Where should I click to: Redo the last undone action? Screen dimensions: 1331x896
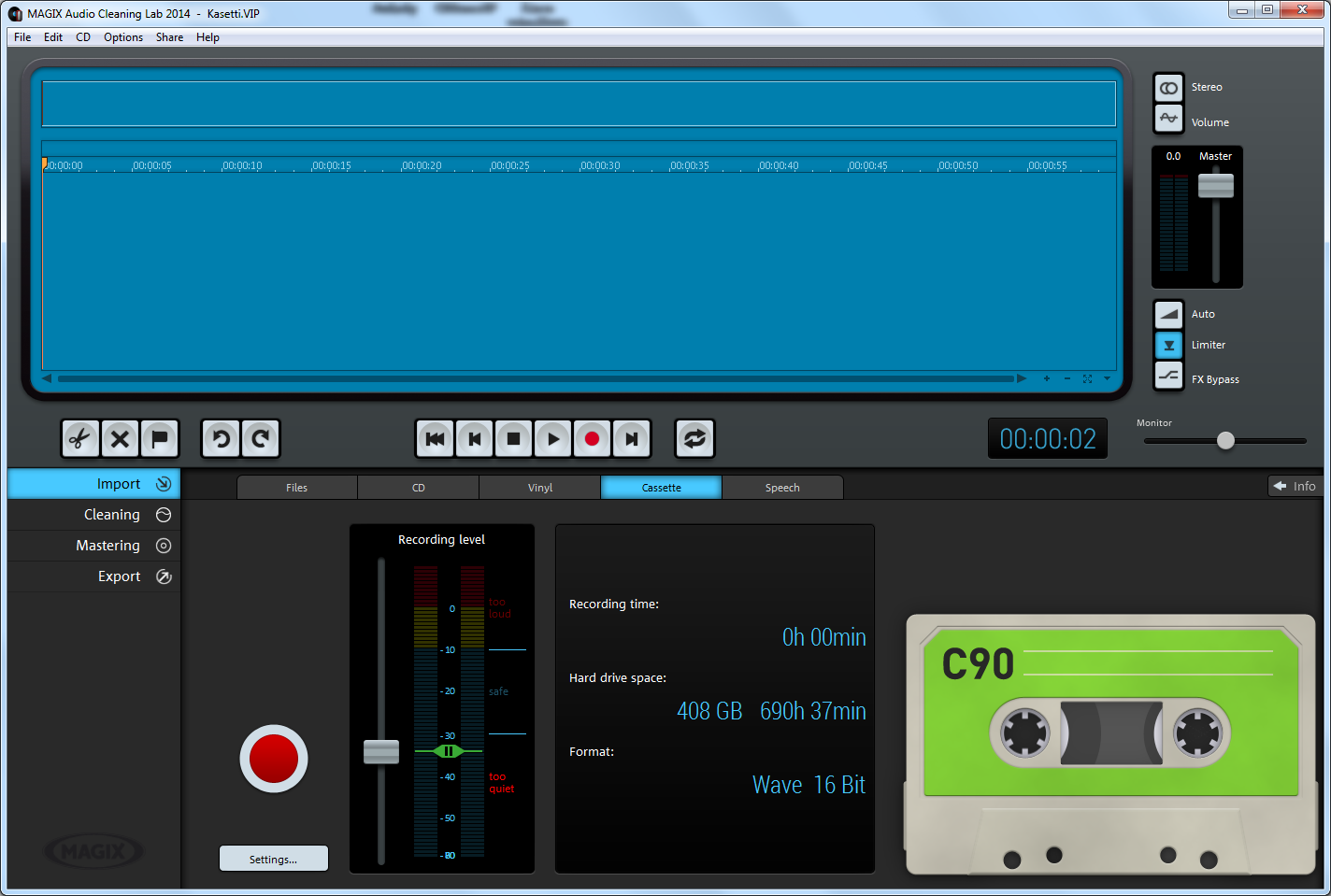pos(261,438)
